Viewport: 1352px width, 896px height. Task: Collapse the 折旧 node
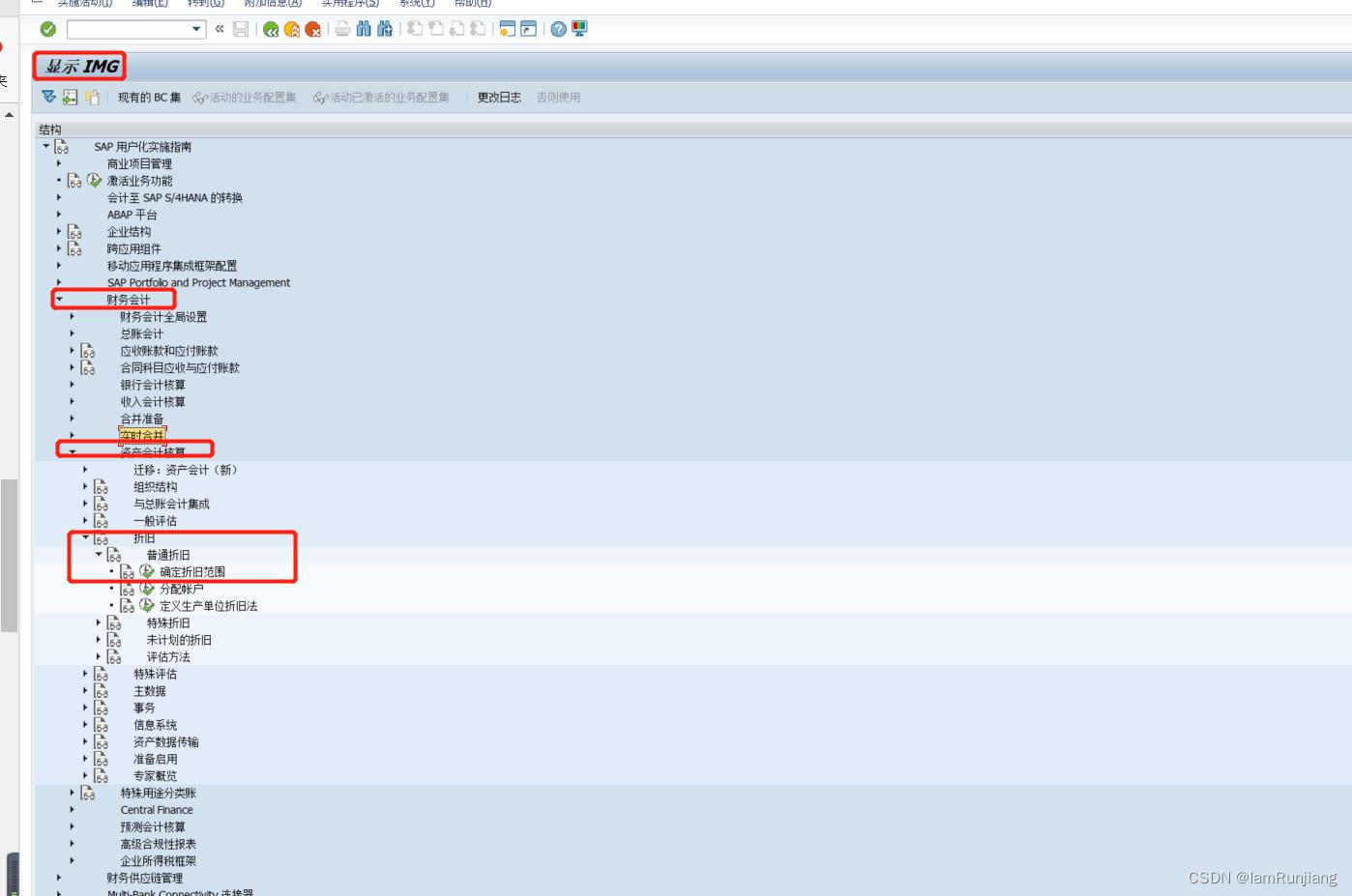pos(85,537)
